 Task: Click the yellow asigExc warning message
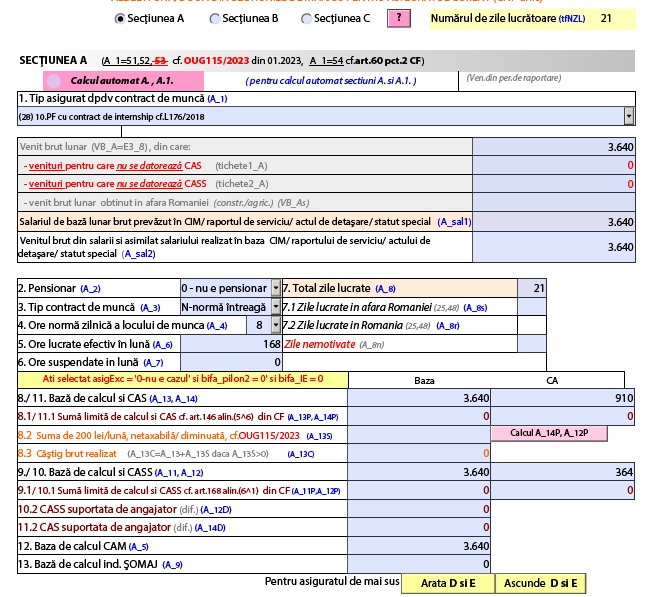tap(183, 379)
